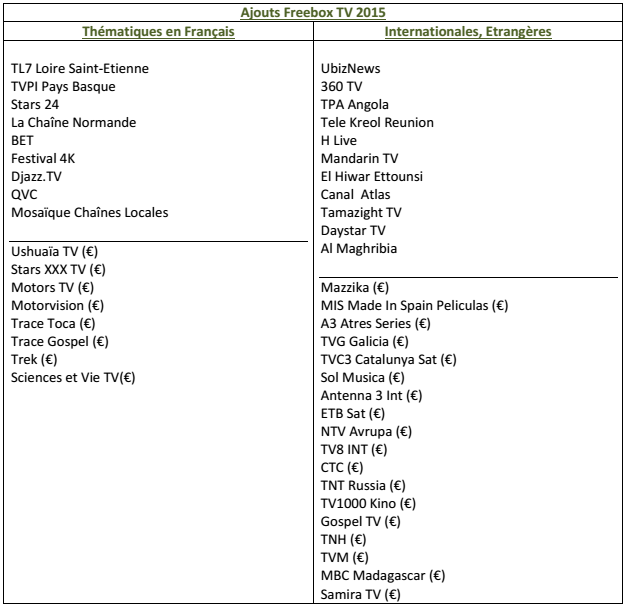Select the '360 TV' entry
Screen dimensions: 627x606
[341, 86]
